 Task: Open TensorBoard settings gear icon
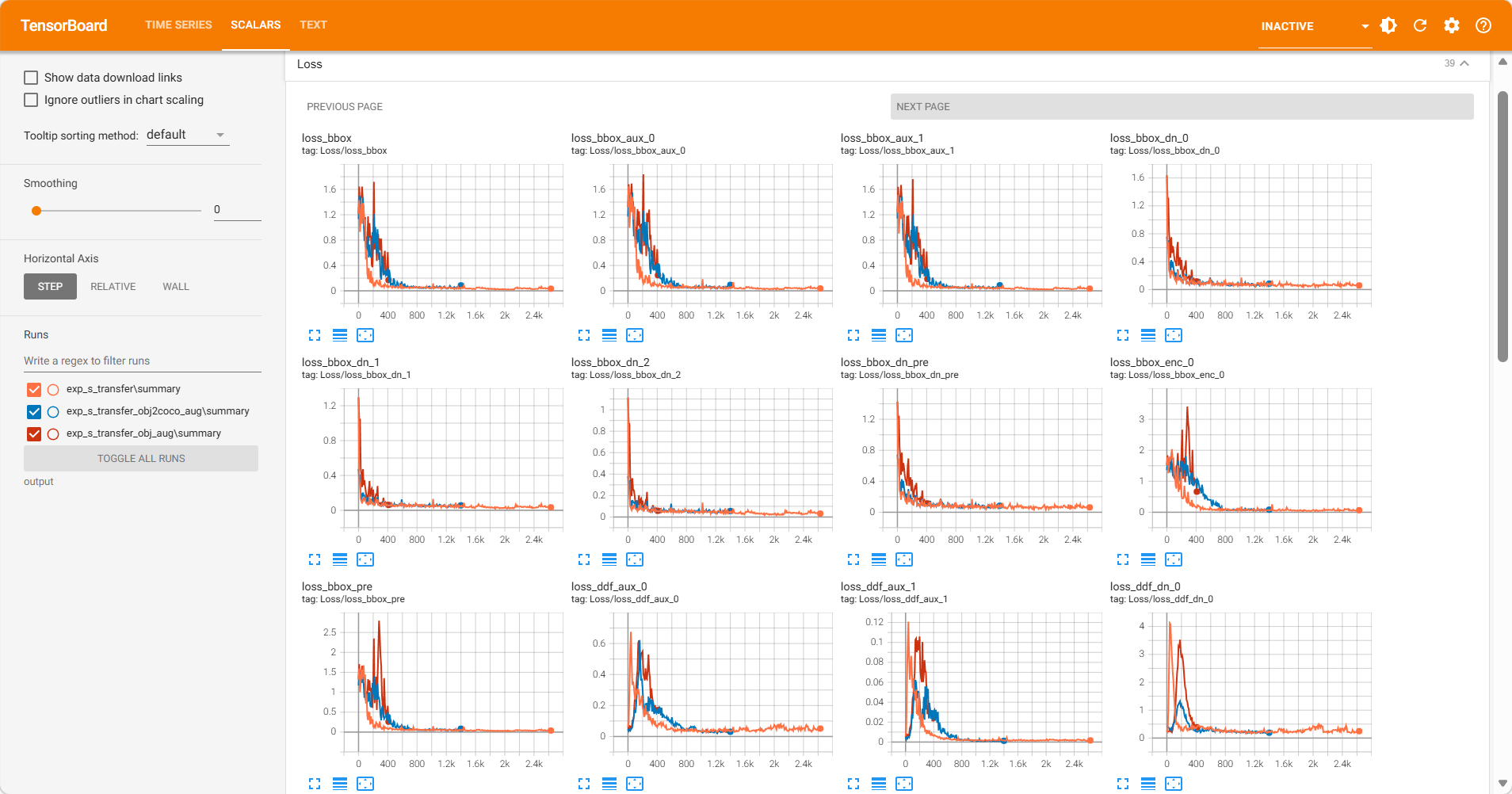pyautogui.click(x=1452, y=25)
